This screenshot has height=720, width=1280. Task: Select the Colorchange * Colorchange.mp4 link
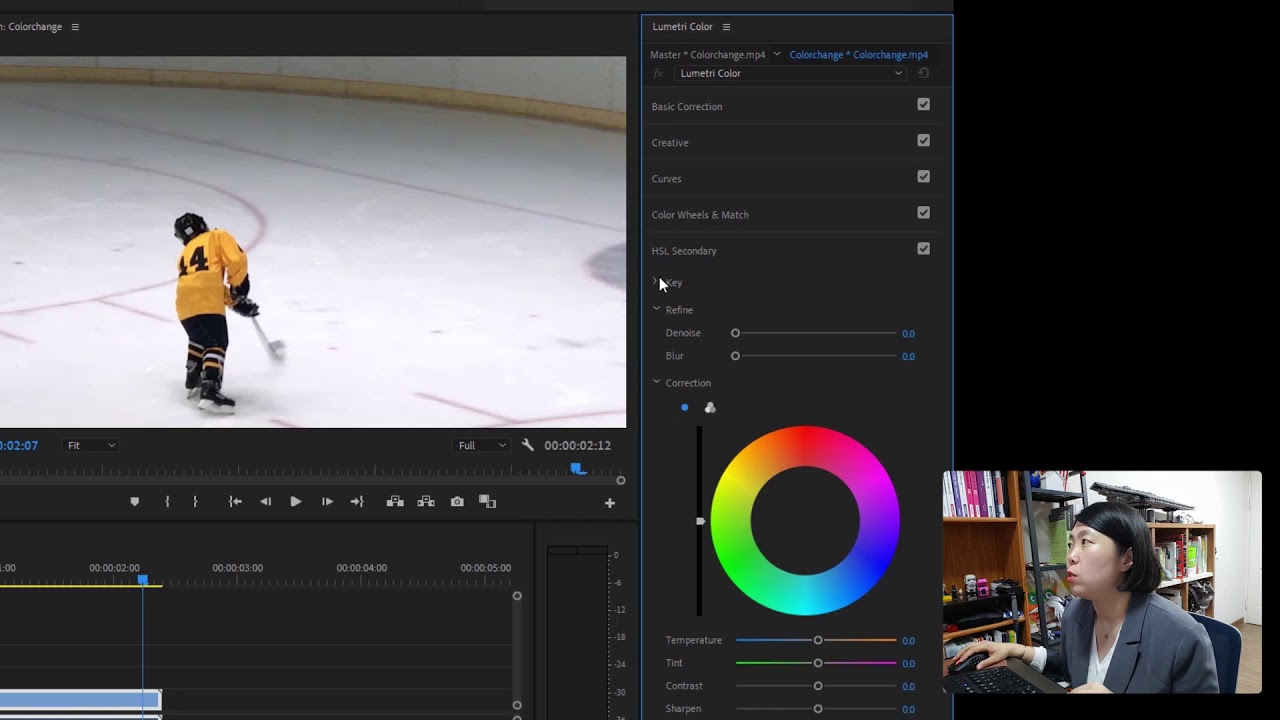[859, 55]
